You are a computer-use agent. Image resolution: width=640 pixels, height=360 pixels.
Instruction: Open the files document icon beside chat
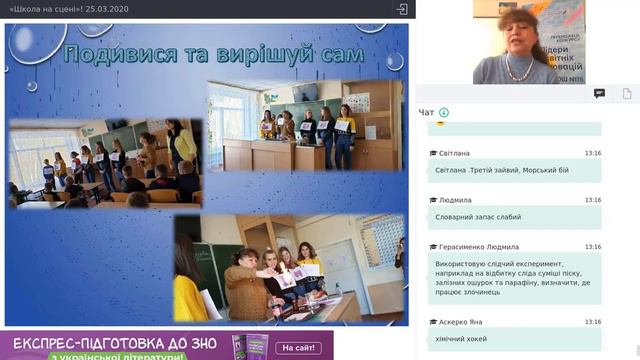(x=627, y=93)
